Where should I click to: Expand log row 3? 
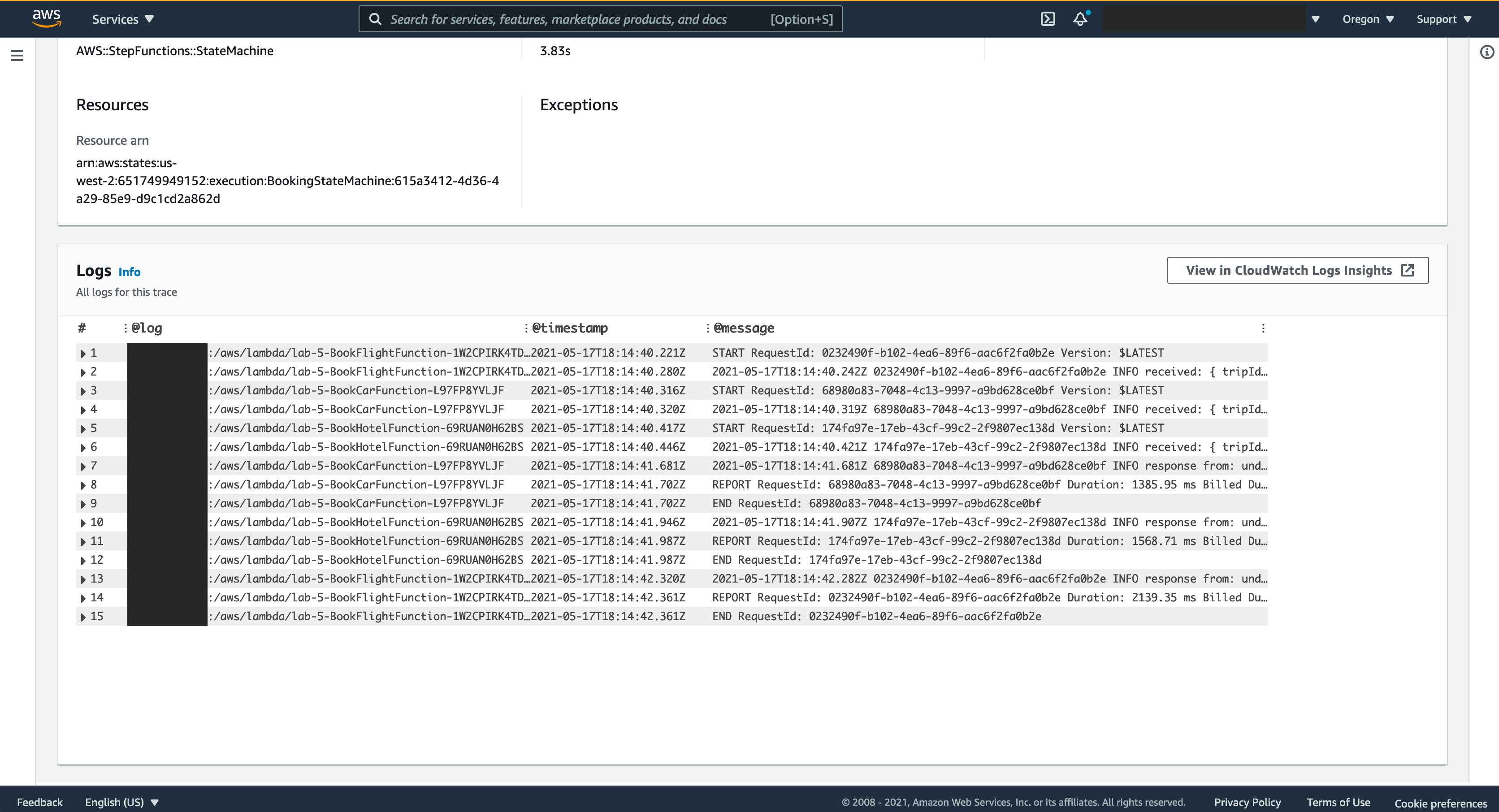(83, 391)
